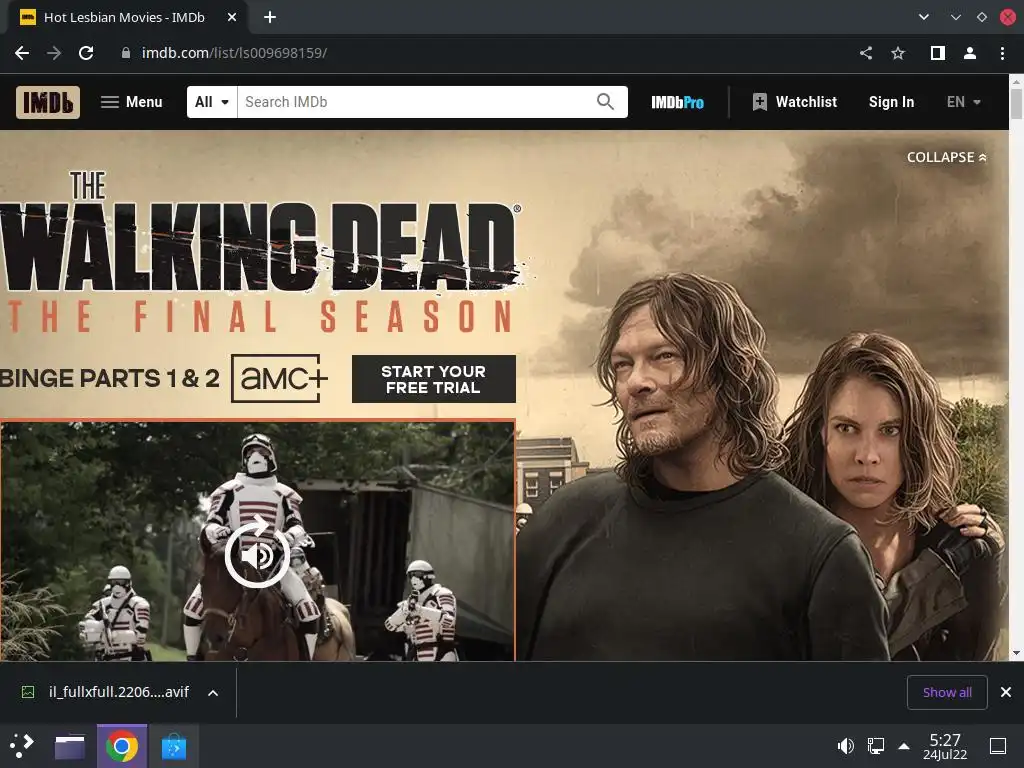Click the magnifying glass search icon
Screen dimensions: 1024x768
point(605,102)
